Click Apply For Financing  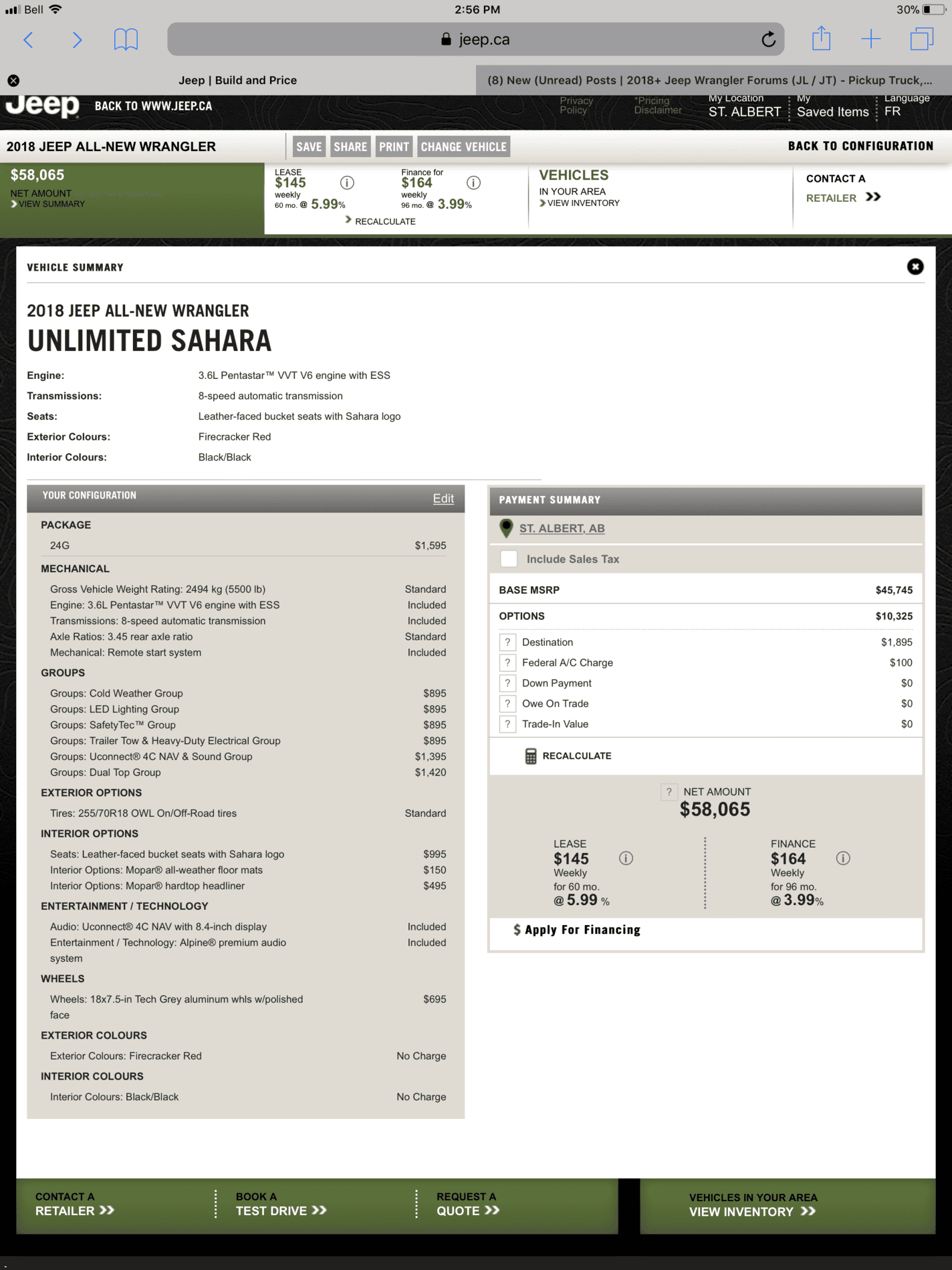(x=577, y=930)
